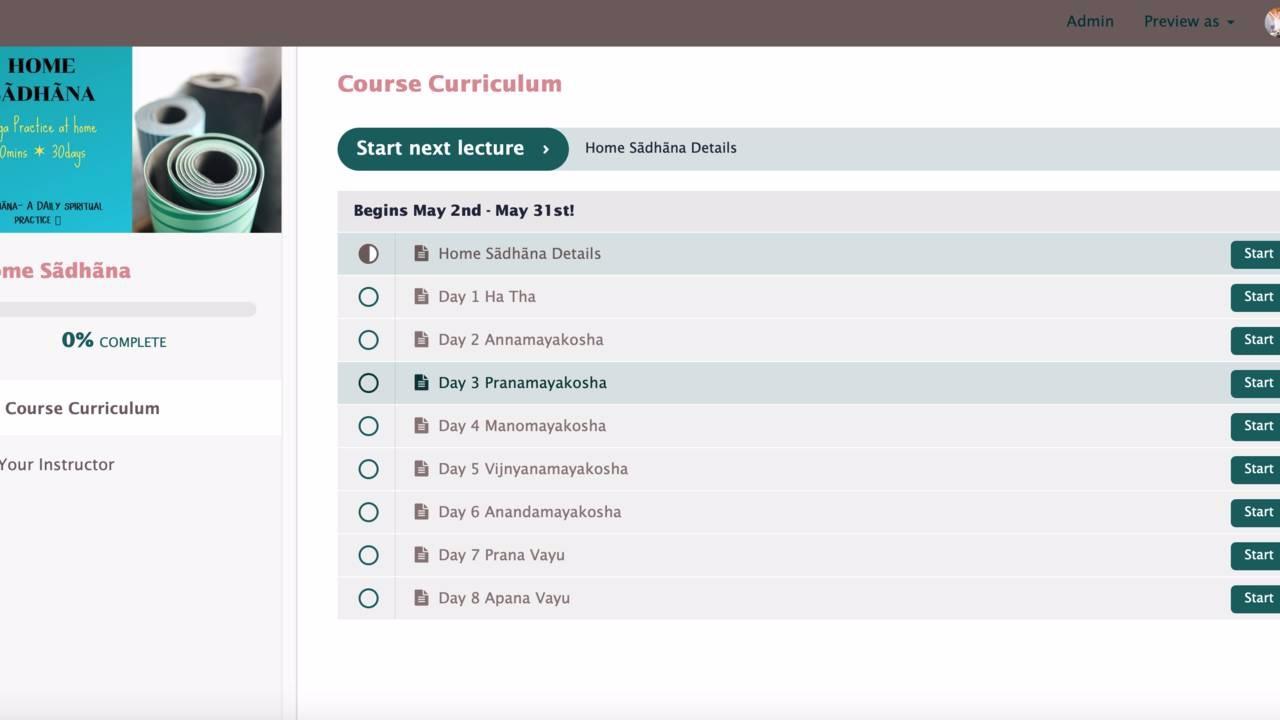Click the document icon for Day 5 Vijnyanamayakosha

(x=421, y=469)
